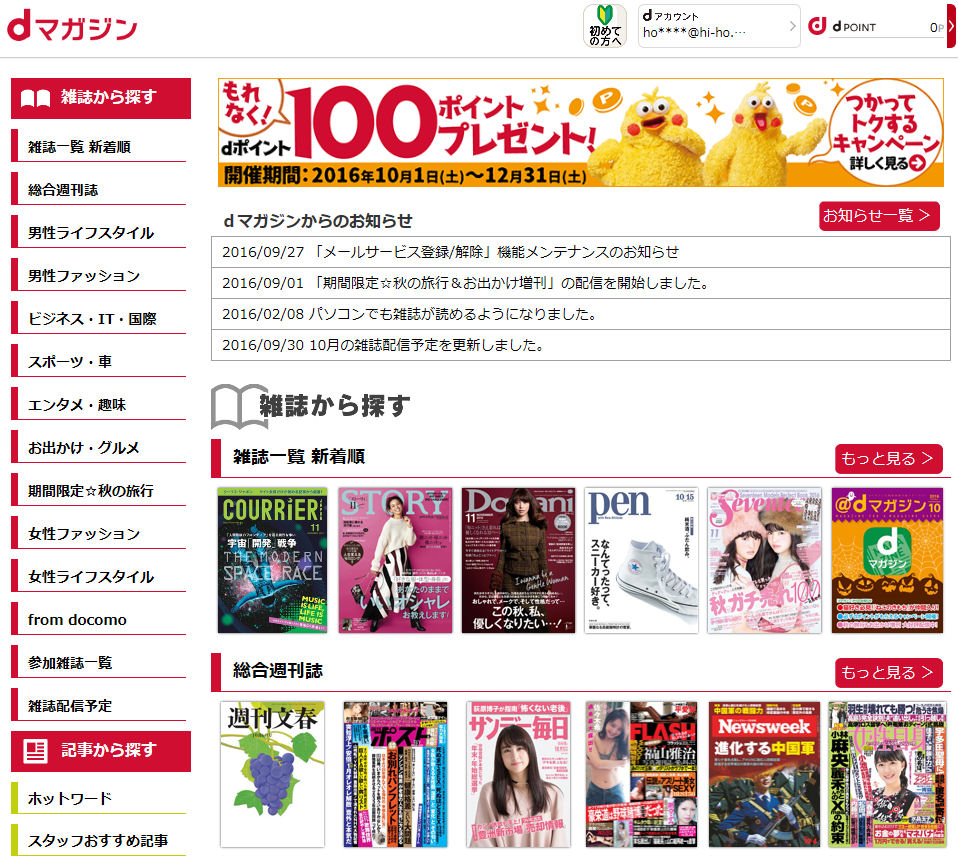Open Seventeen magazine cover
Viewport: 958px width, 863px height.
click(764, 560)
